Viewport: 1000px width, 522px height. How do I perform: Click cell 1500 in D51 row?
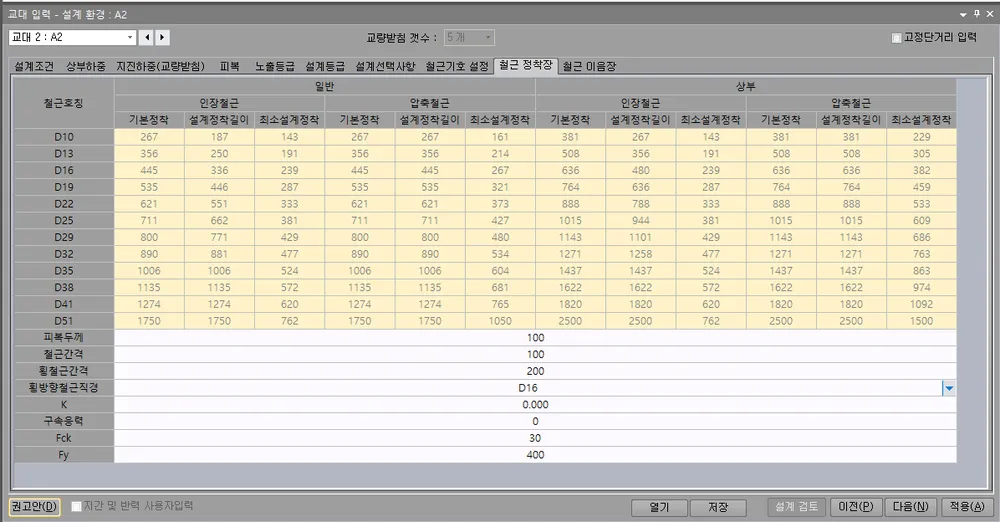coord(922,321)
